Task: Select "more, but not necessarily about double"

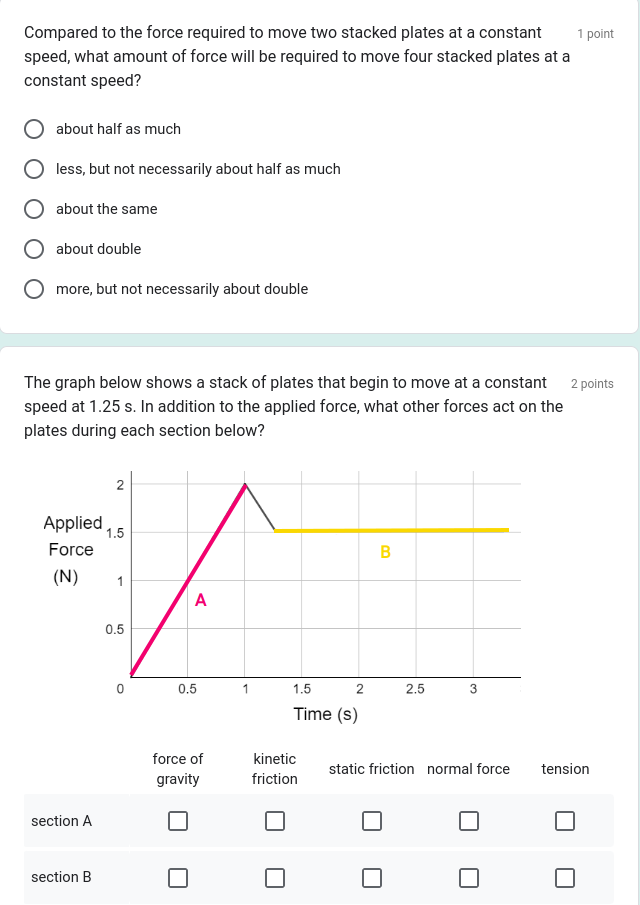Action: [x=34, y=289]
